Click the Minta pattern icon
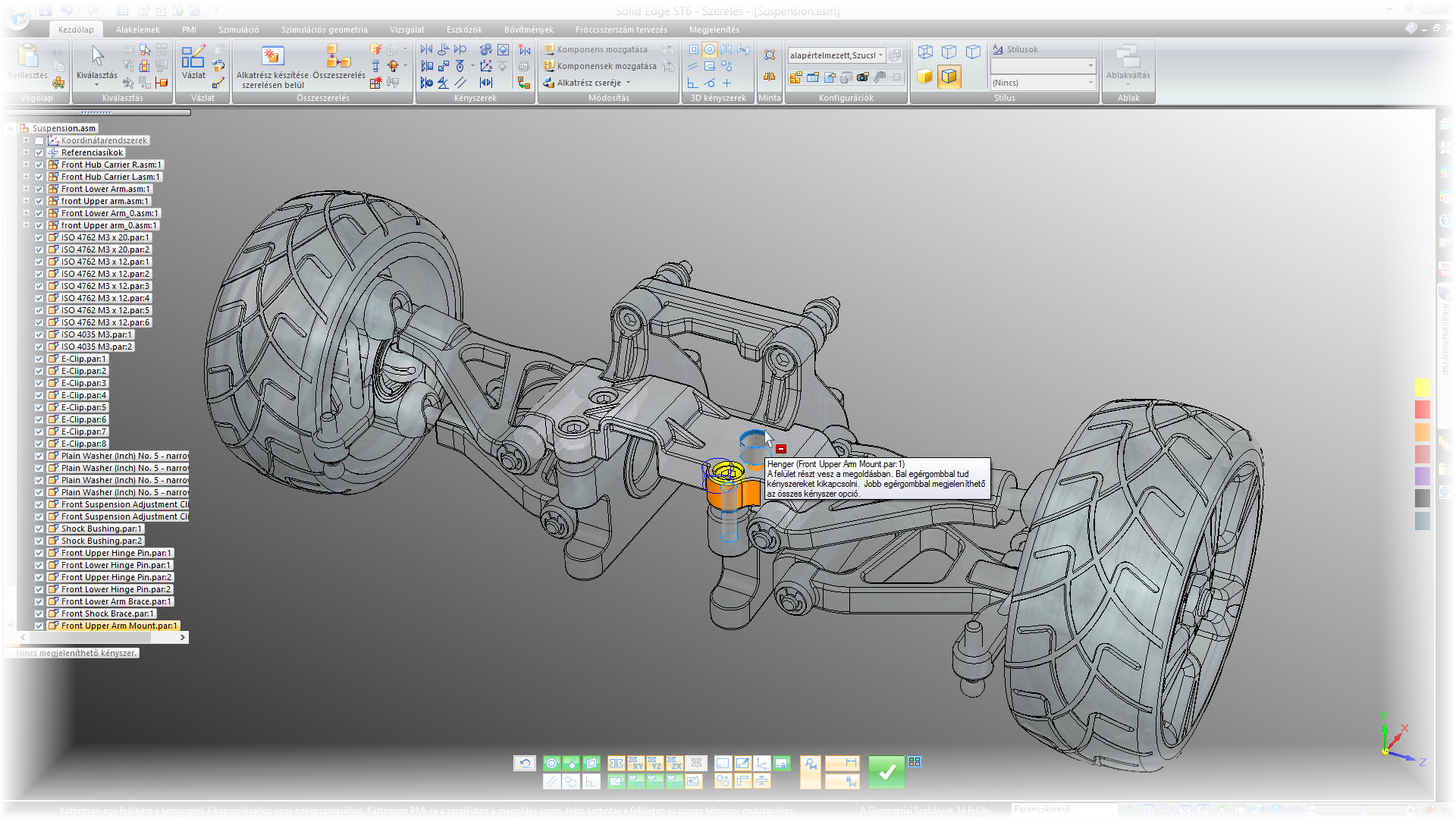This screenshot has width=1456, height=819. [x=770, y=55]
